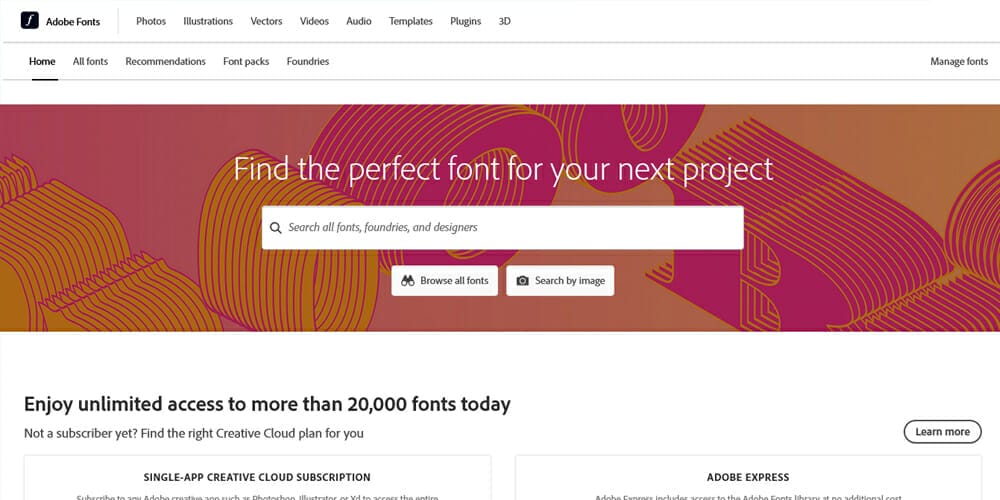Select the Home tab

coord(42,61)
